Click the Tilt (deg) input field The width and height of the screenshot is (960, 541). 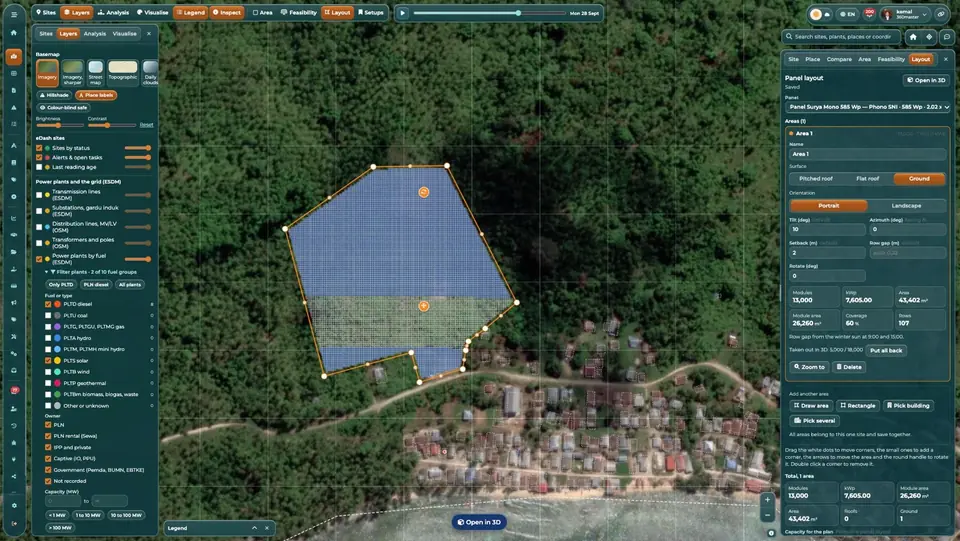[x=827, y=229]
